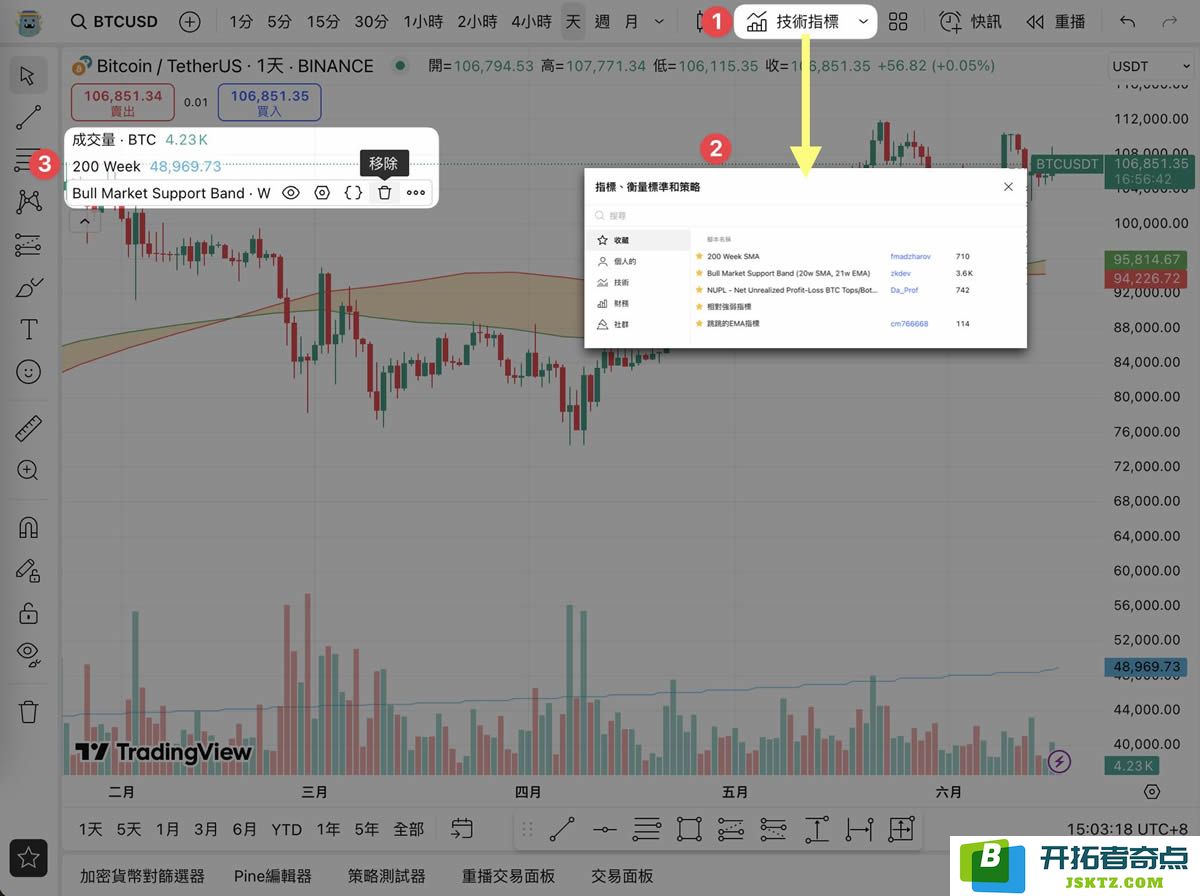1200x896 pixels.
Task: Switch to the 1分 timeframe
Action: (241, 21)
